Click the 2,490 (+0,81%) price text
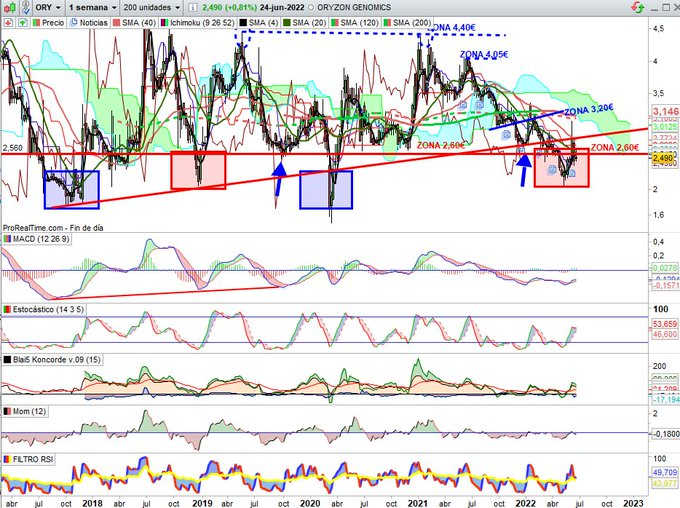 click(x=230, y=7)
